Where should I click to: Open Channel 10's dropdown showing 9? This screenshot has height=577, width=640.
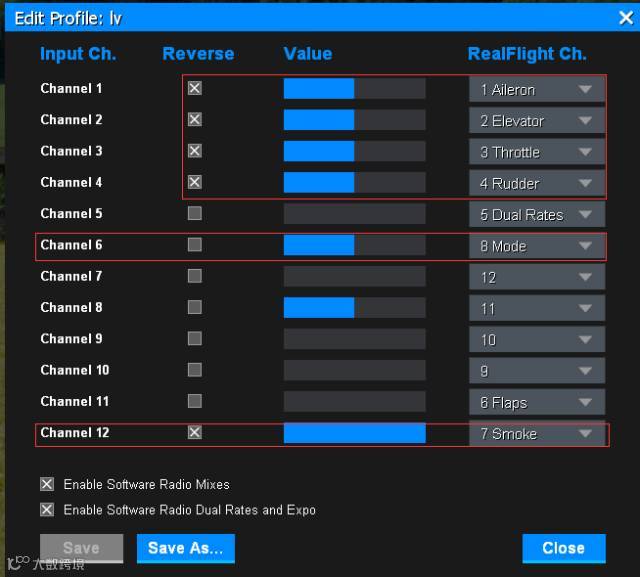pyautogui.click(x=537, y=371)
